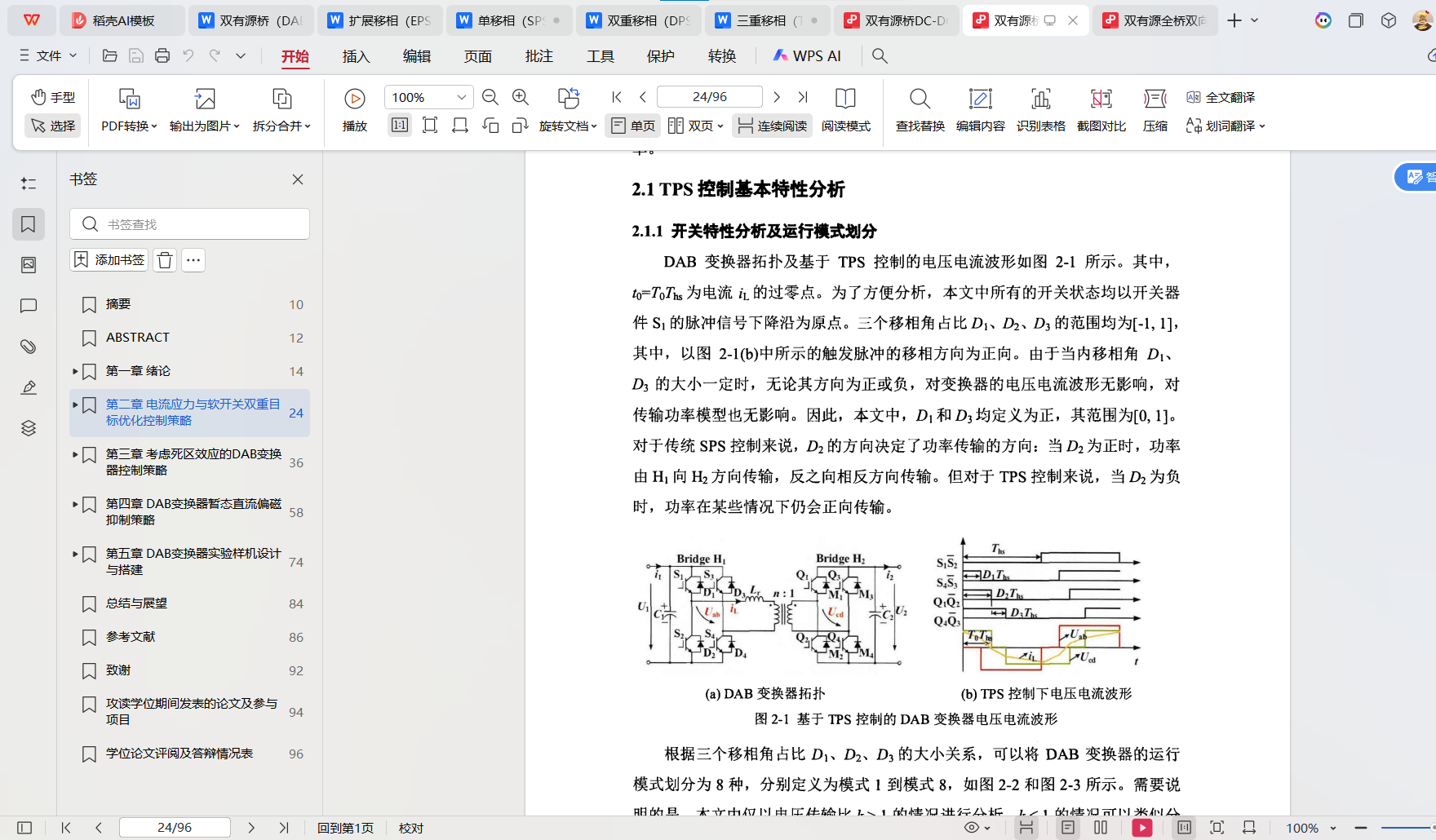1436x840 pixels.
Task: Click the zoom out magnifier icon
Action: (x=490, y=98)
